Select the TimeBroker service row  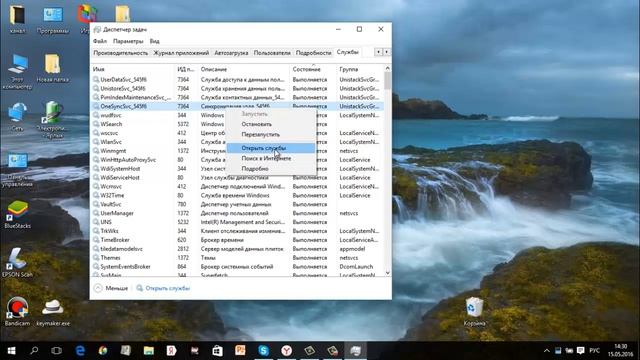237,240
